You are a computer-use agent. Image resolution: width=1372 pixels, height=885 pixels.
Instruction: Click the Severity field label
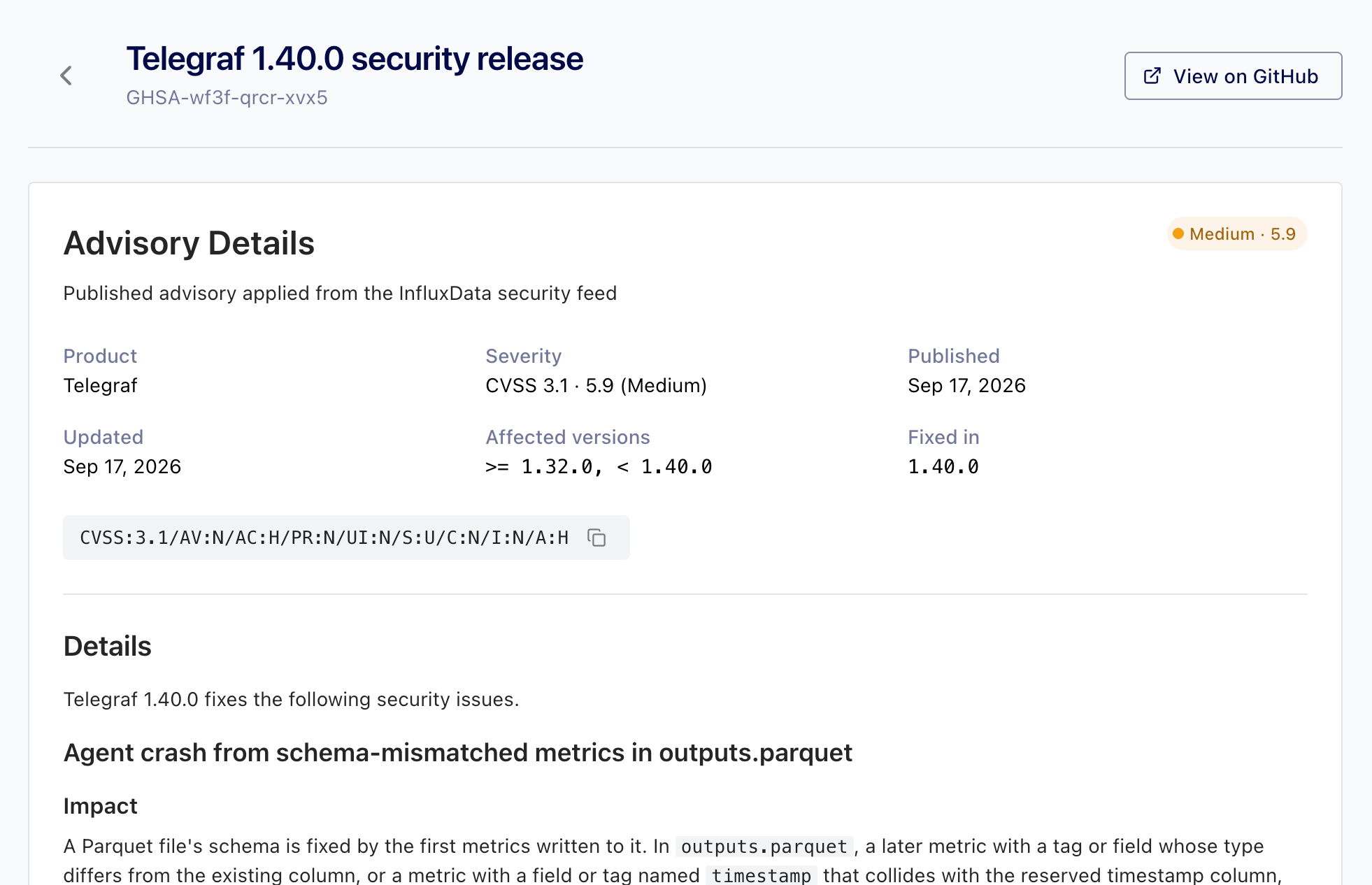(x=523, y=356)
